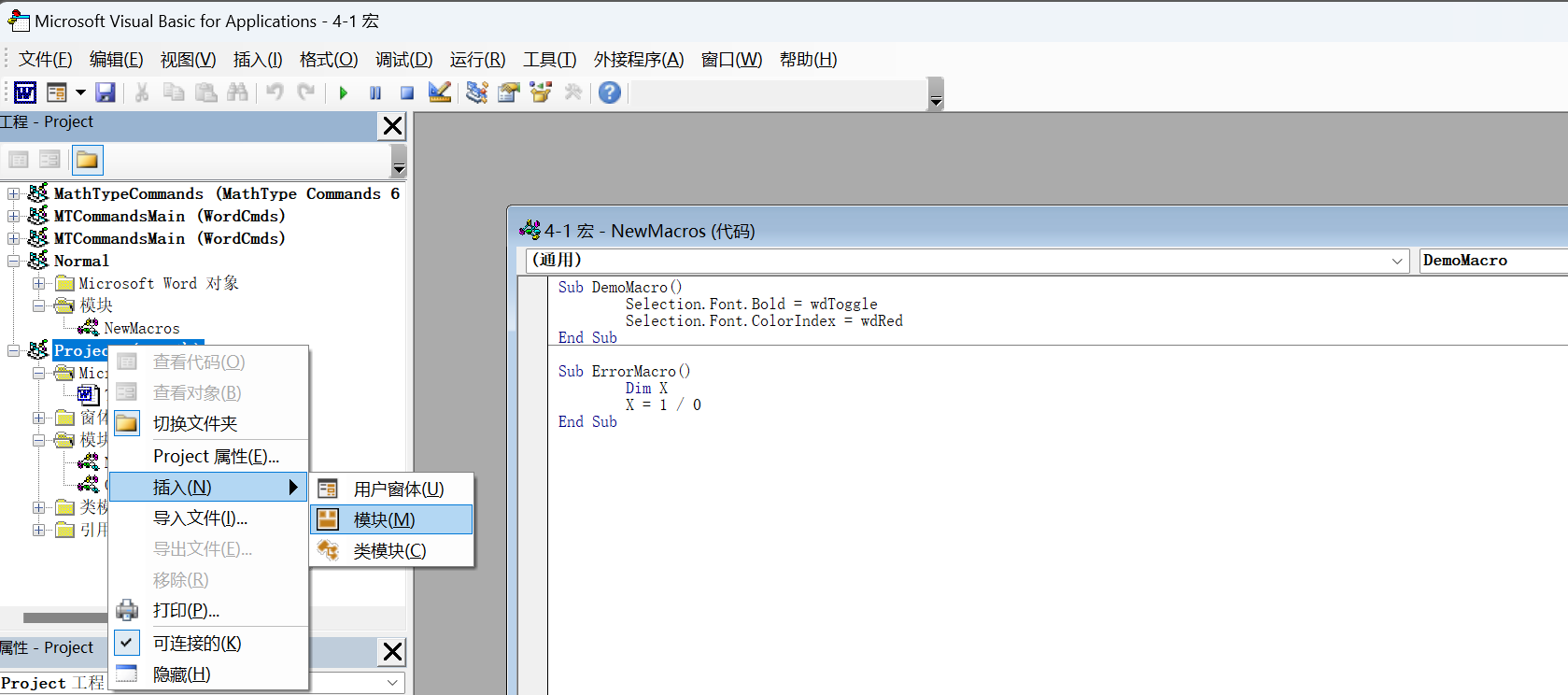Click the horizontal scrollbar in Project panel
Viewport: 1568px width, 695px height.
pos(65,617)
